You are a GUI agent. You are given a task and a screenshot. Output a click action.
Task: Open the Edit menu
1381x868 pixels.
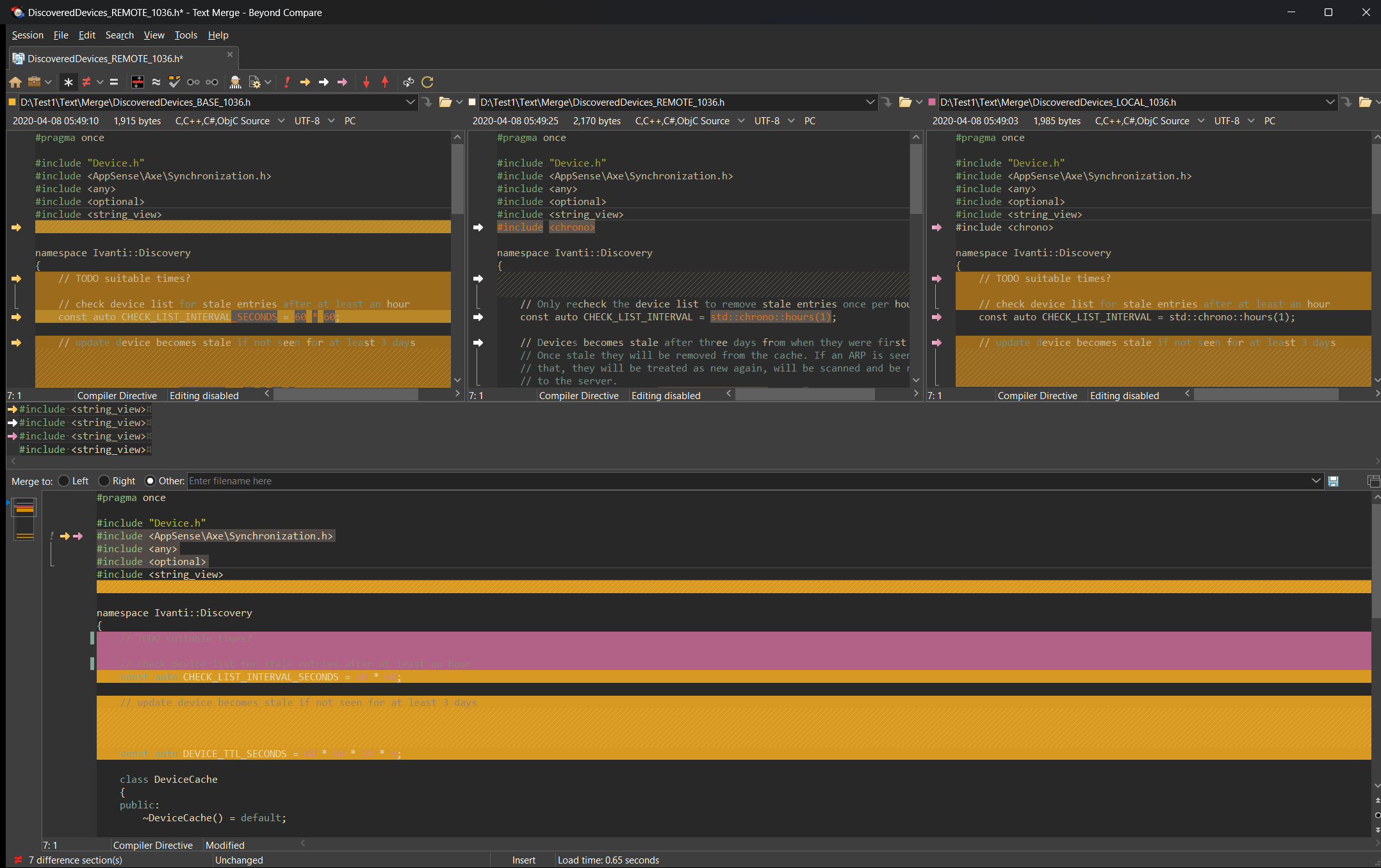coord(87,35)
